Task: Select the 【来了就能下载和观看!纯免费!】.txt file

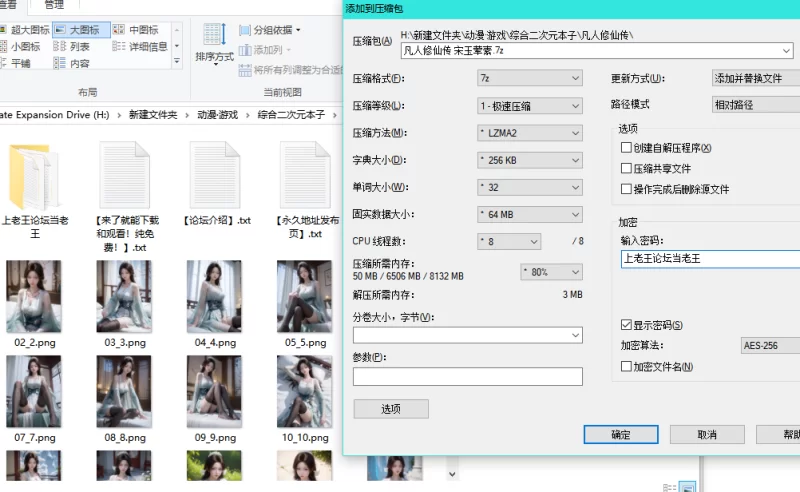Action: click(125, 197)
